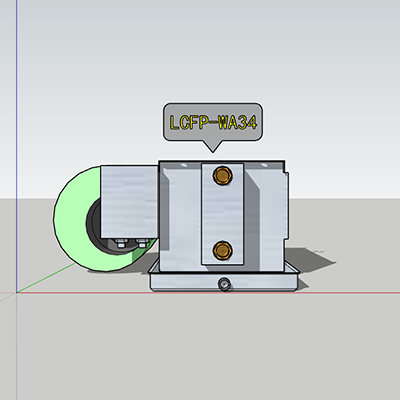Viewport: 400px width, 400px height.
Task: Select the round plug on base tray
Action: 224,284
